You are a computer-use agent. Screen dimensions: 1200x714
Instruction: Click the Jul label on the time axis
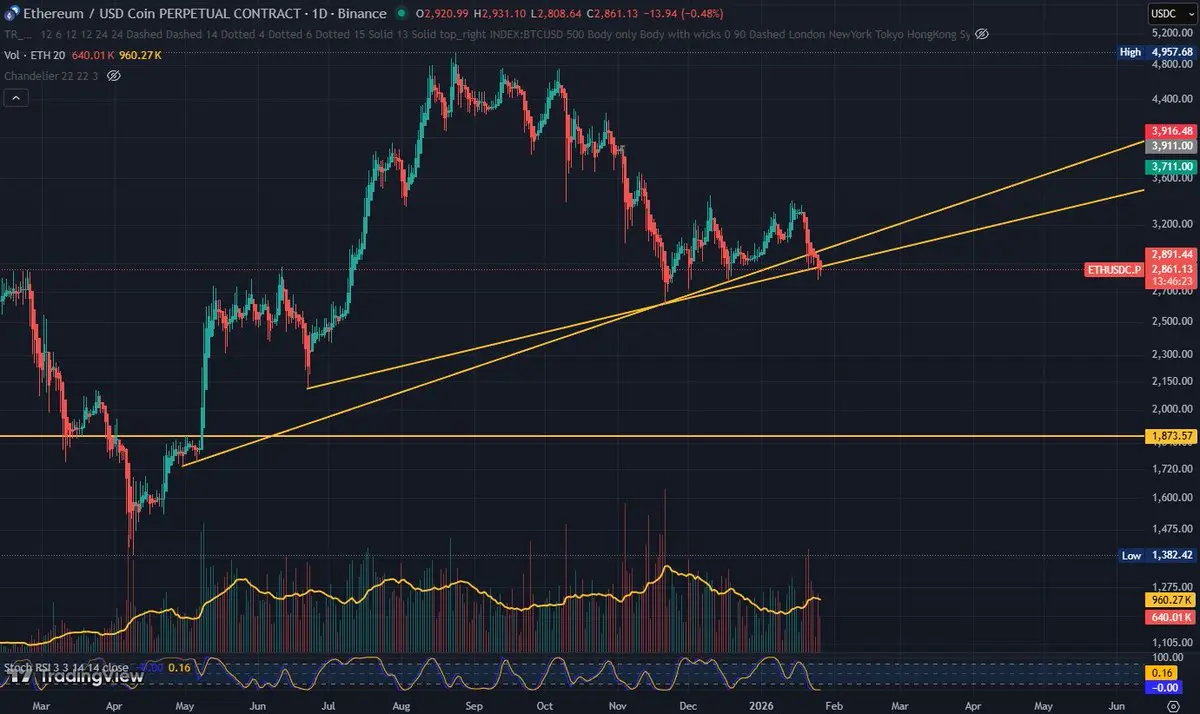(x=327, y=706)
